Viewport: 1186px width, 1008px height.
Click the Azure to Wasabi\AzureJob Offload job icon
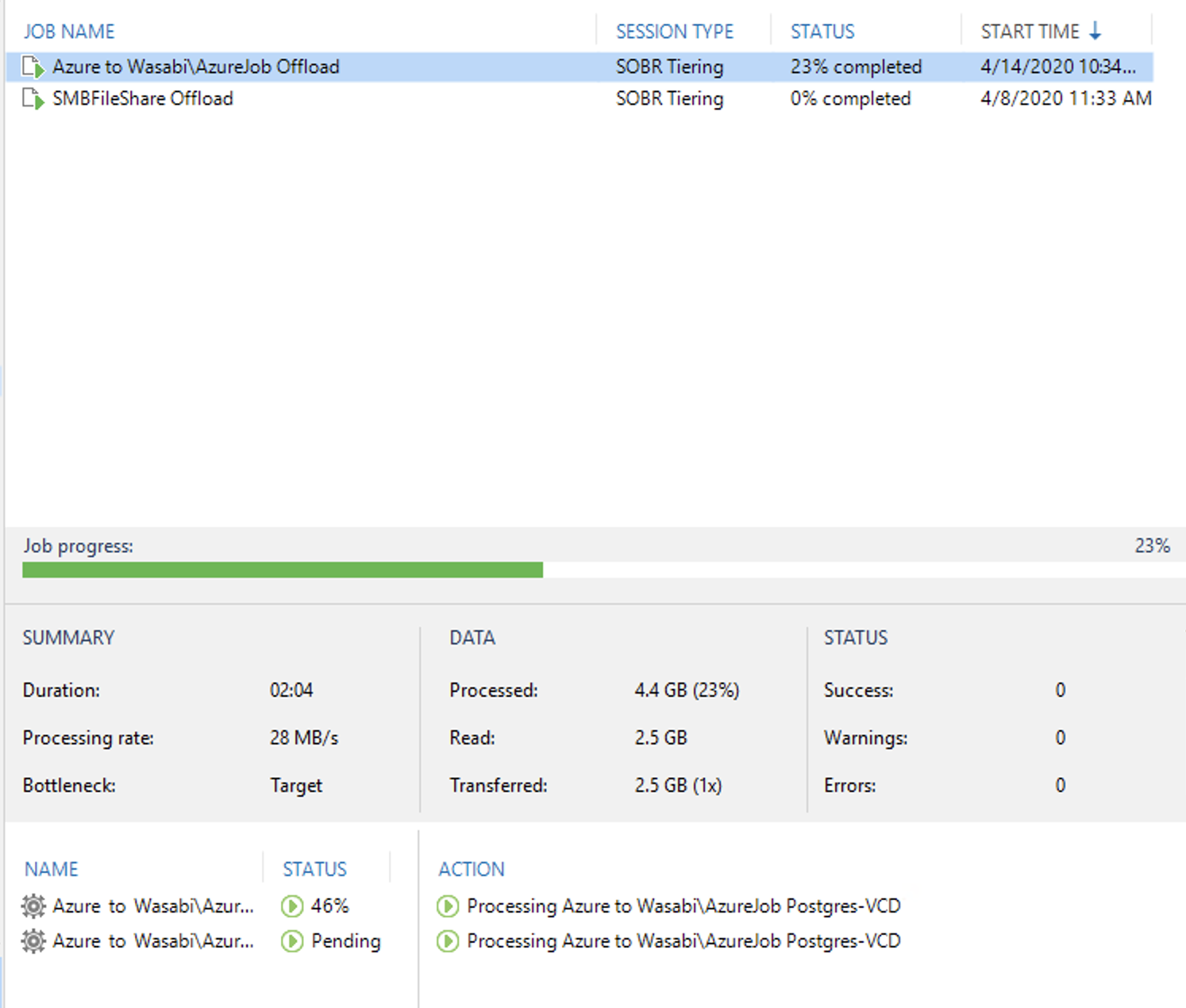(x=33, y=67)
